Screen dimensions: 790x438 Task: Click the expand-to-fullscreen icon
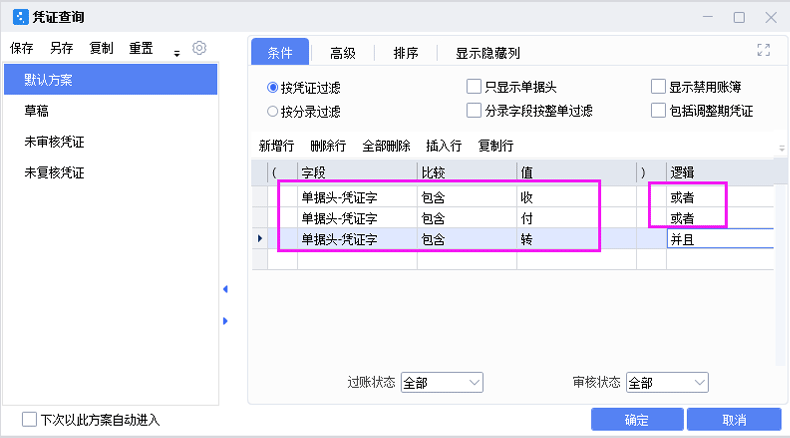point(763,50)
